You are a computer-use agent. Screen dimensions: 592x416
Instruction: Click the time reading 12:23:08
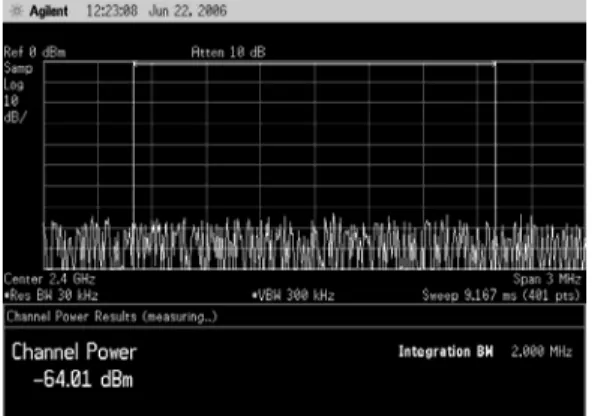pyautogui.click(x=112, y=11)
